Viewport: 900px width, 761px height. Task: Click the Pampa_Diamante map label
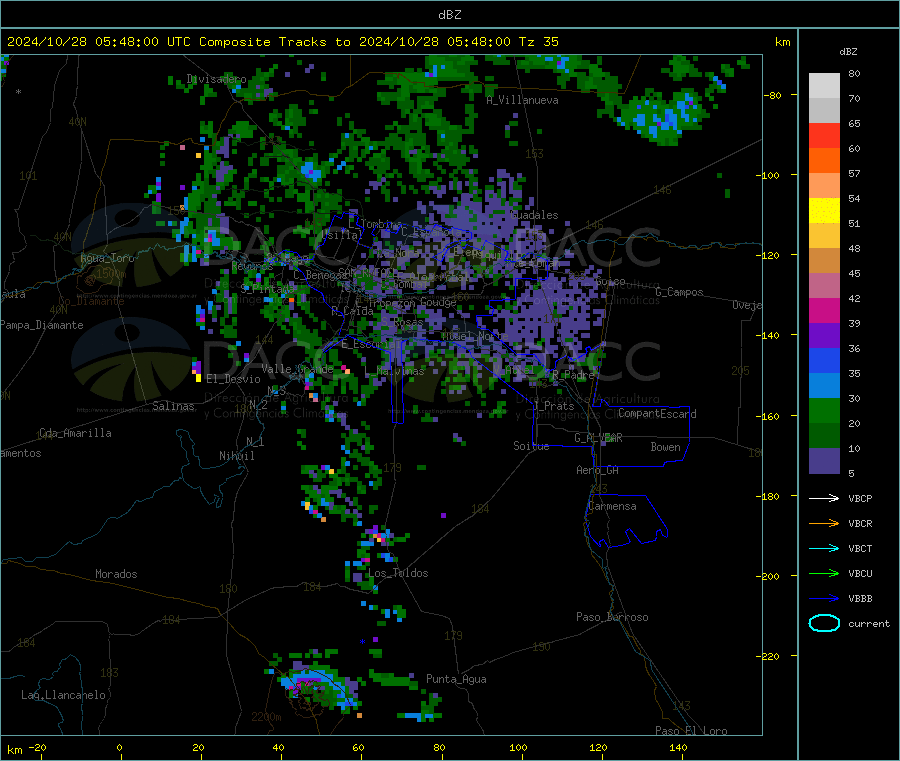(41, 325)
